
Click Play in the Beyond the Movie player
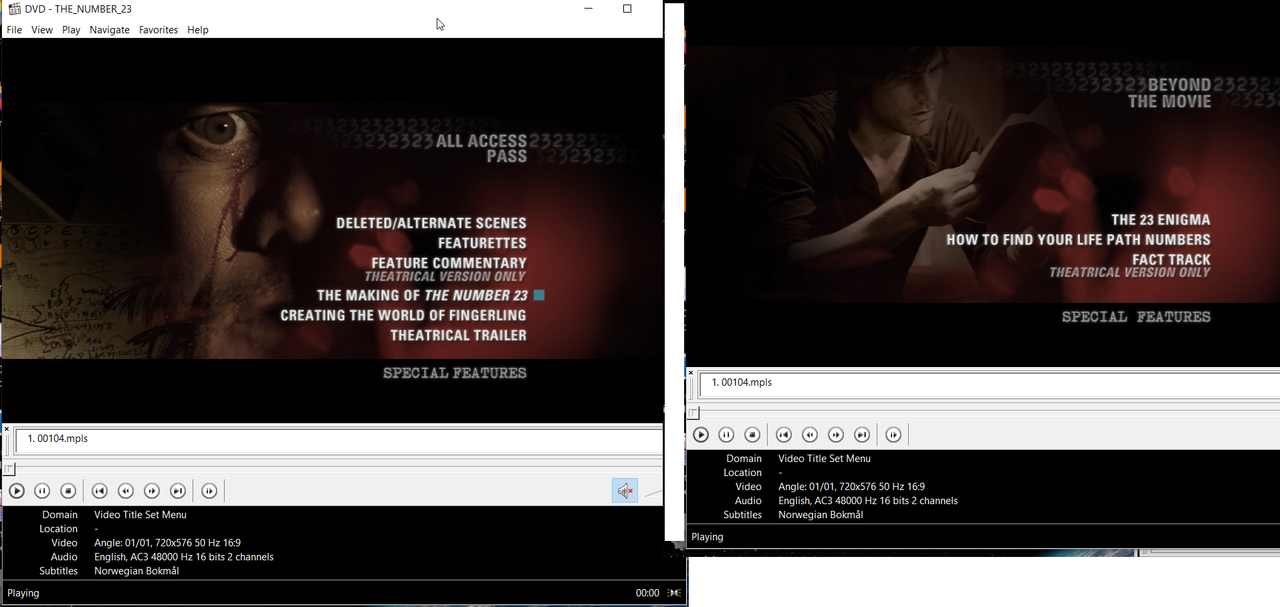(x=701, y=435)
